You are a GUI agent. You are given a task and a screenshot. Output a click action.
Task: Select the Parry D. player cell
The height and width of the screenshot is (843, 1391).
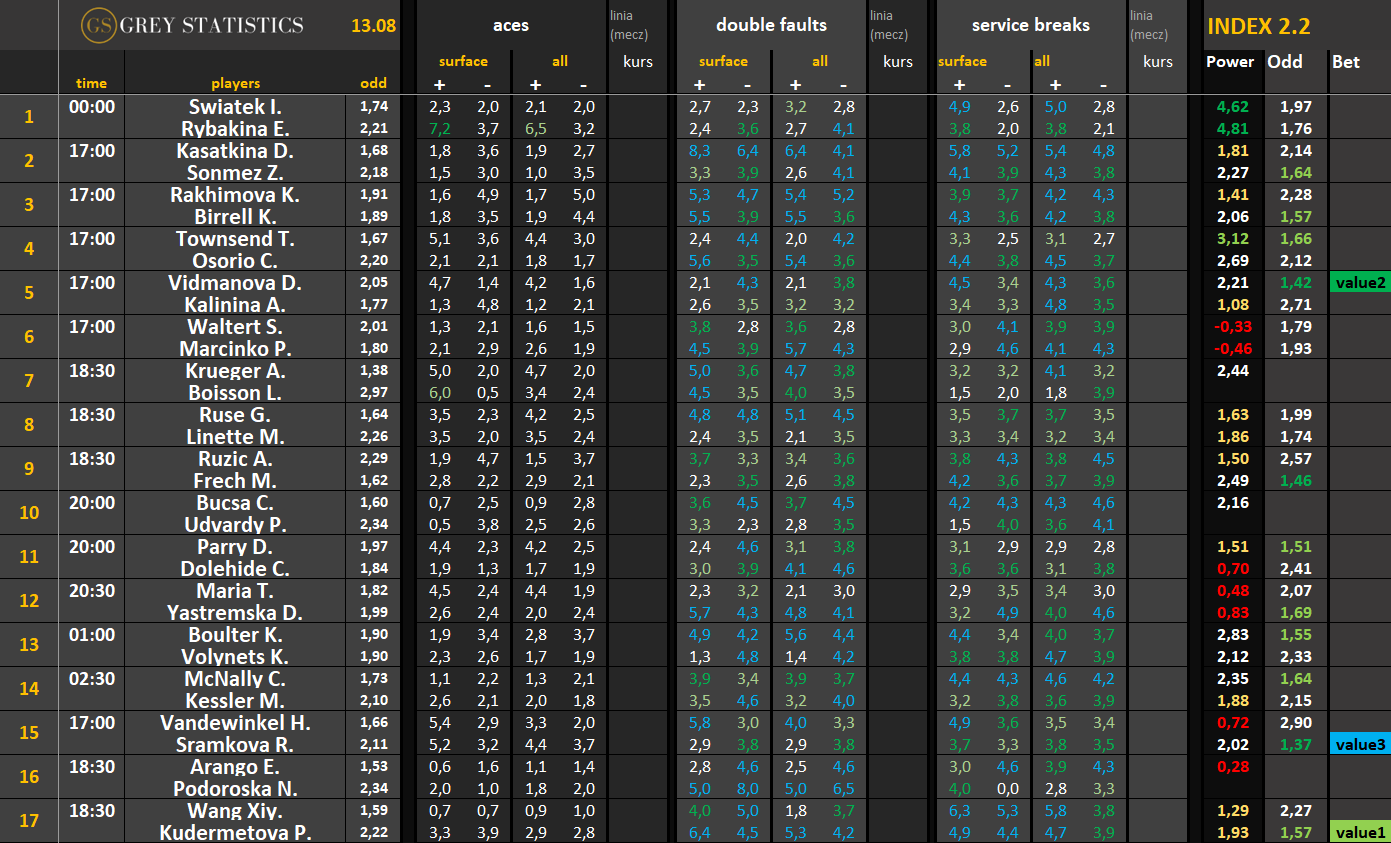coord(235,546)
